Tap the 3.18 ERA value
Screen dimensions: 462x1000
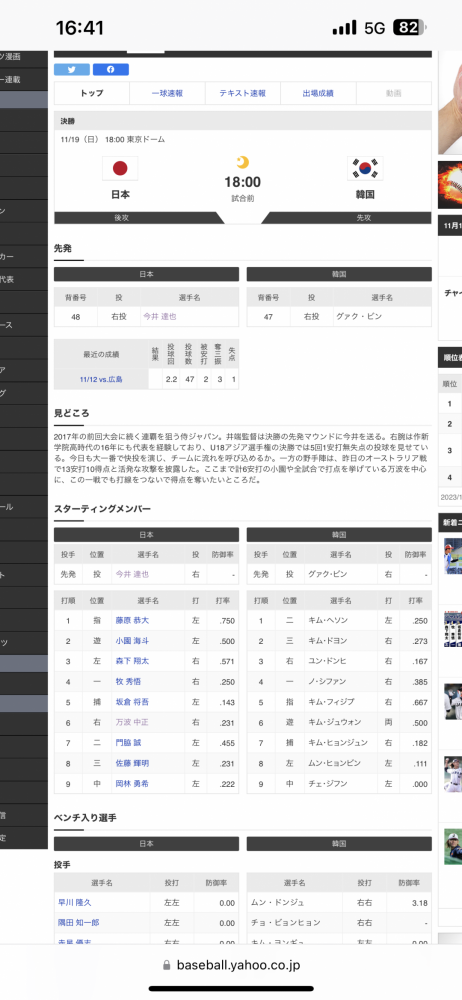pos(420,903)
